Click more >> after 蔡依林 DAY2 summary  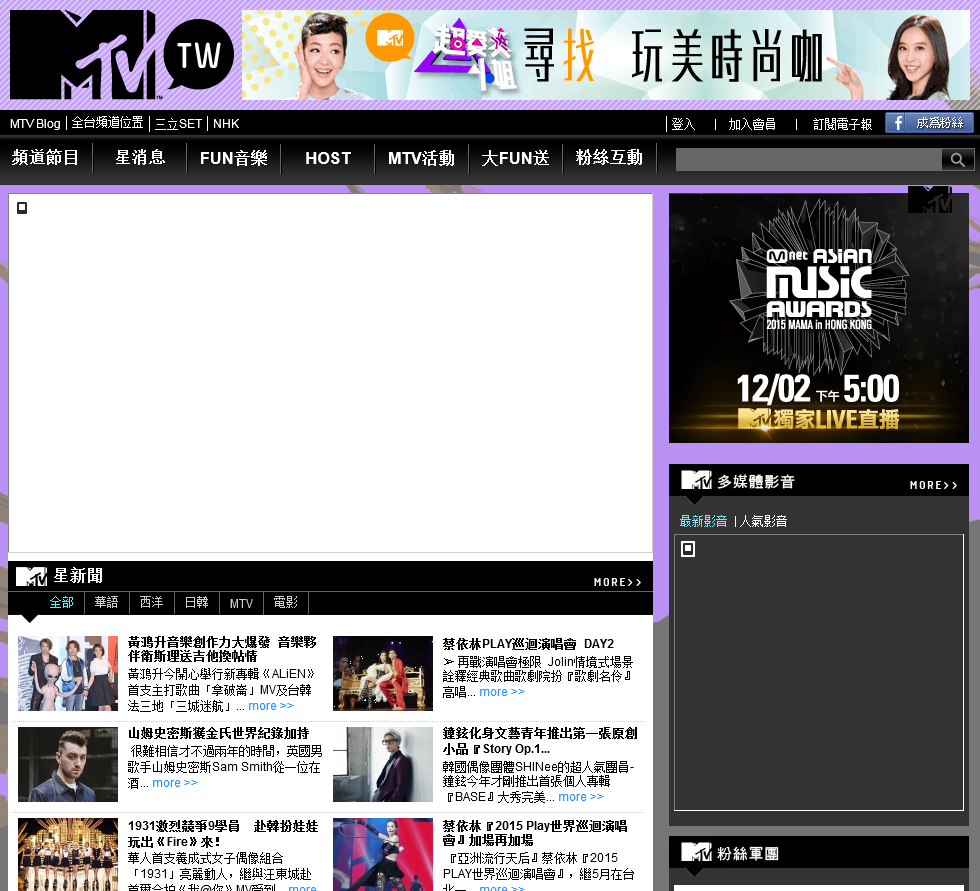[502, 692]
